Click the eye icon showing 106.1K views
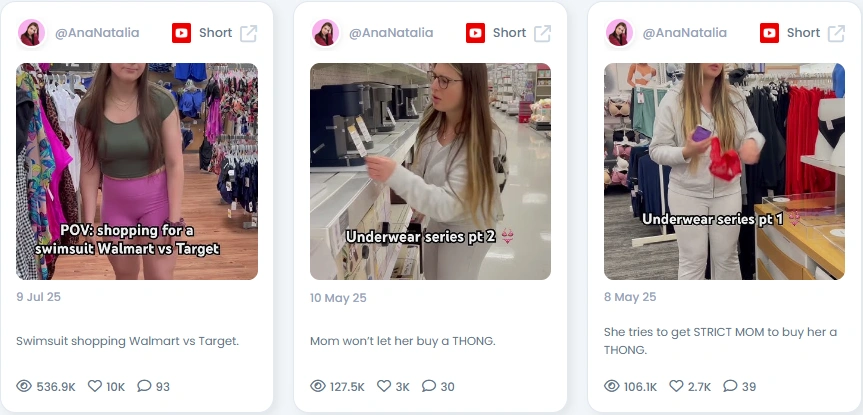Image resolution: width=863 pixels, height=415 pixels. tap(611, 386)
